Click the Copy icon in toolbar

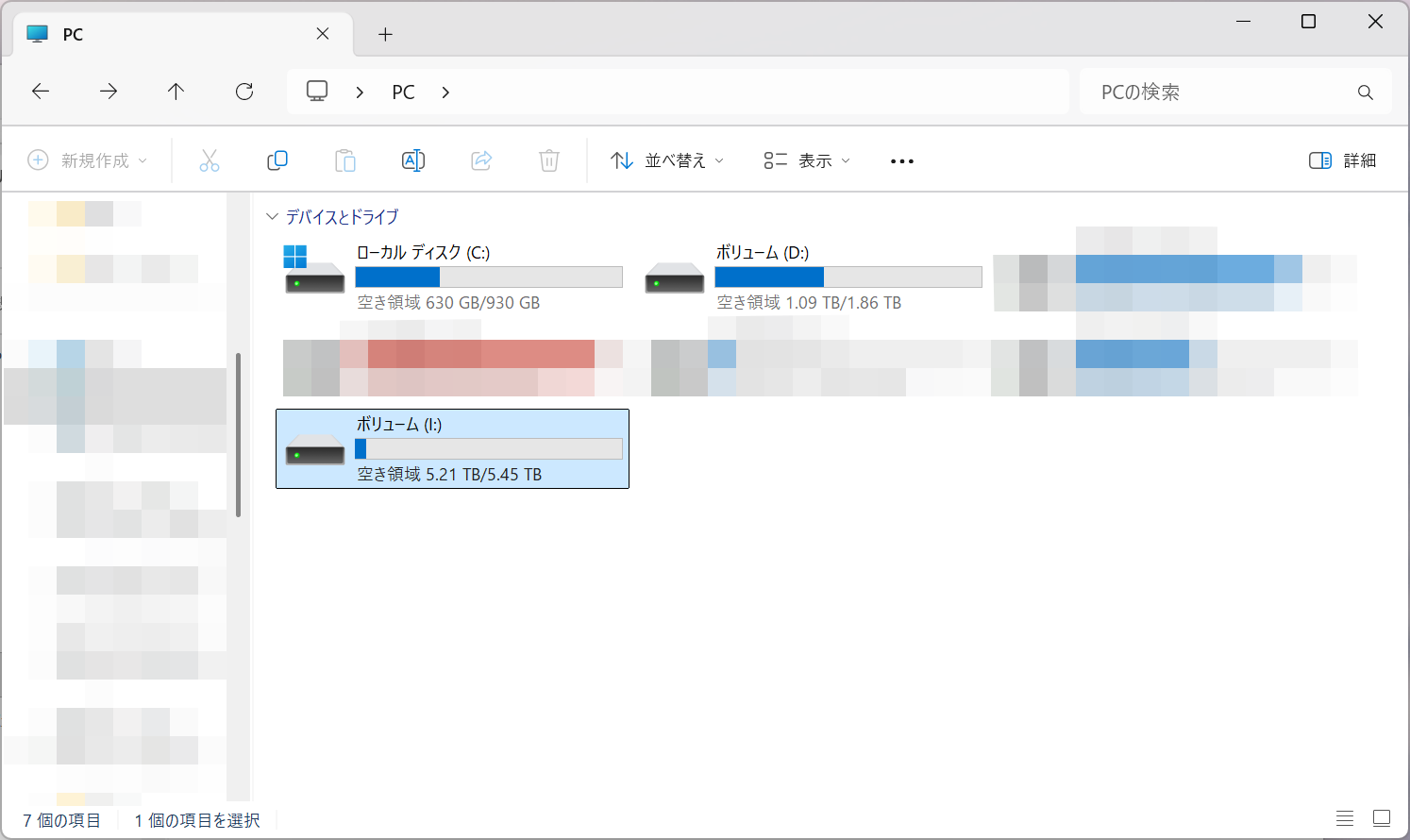pos(277,160)
